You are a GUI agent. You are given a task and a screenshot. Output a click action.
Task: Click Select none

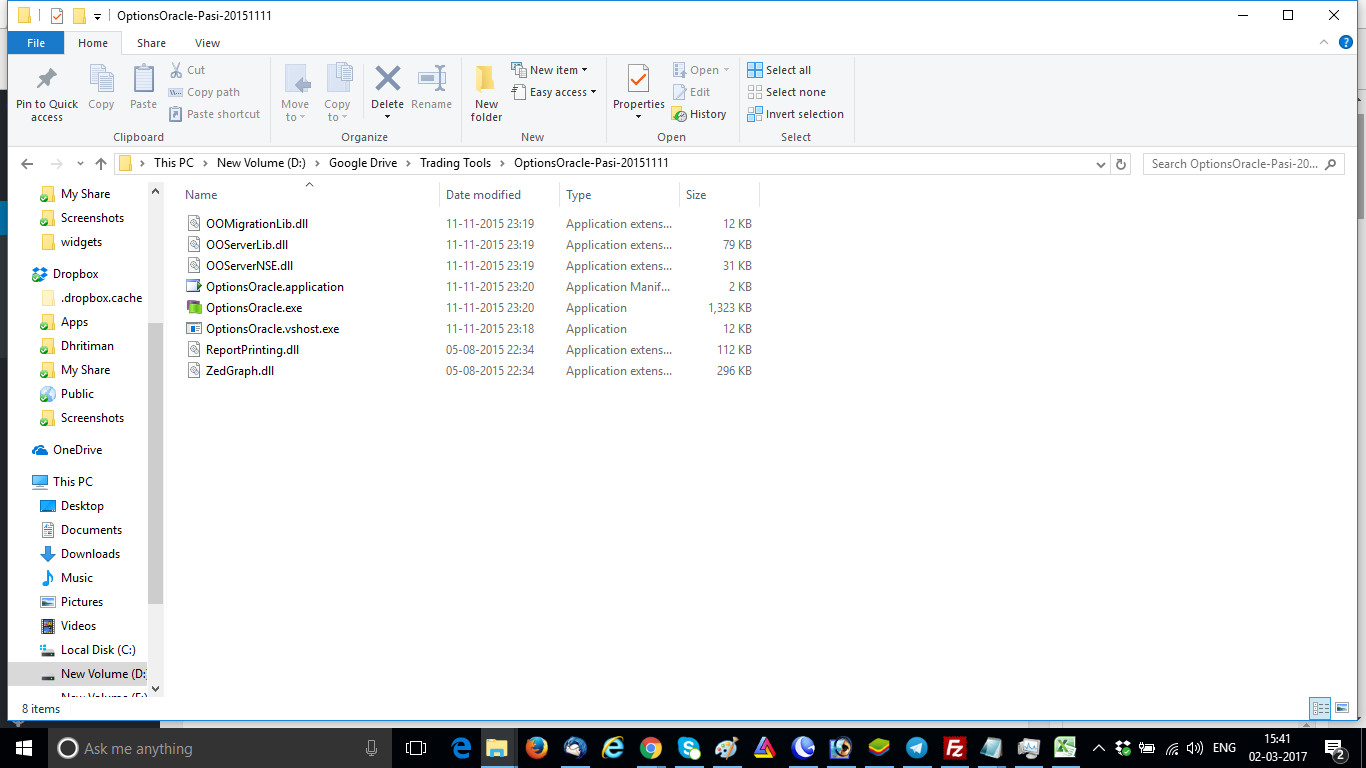[786, 92]
